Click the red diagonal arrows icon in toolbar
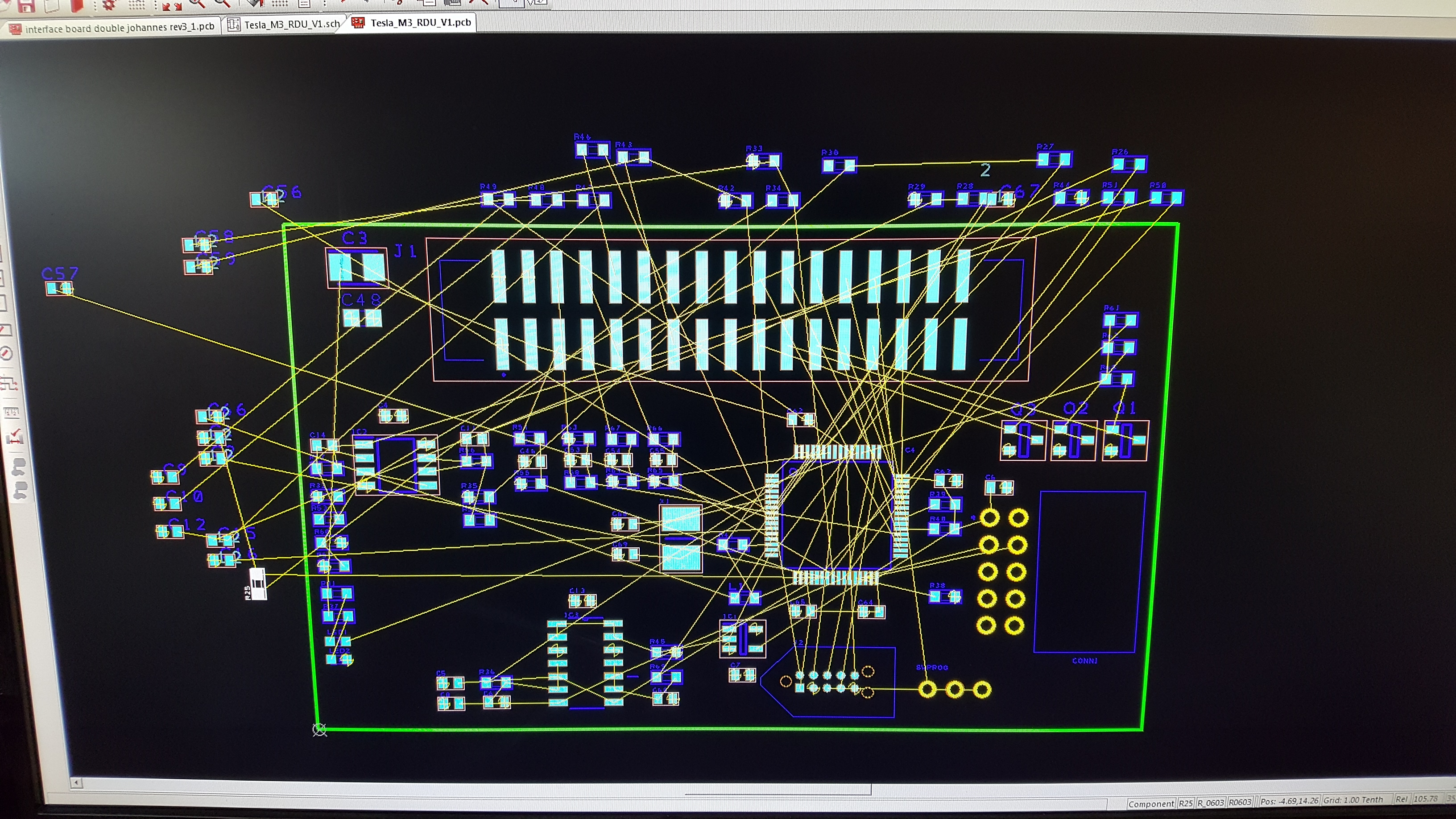Image resolution: width=1456 pixels, height=819 pixels. coord(171,6)
